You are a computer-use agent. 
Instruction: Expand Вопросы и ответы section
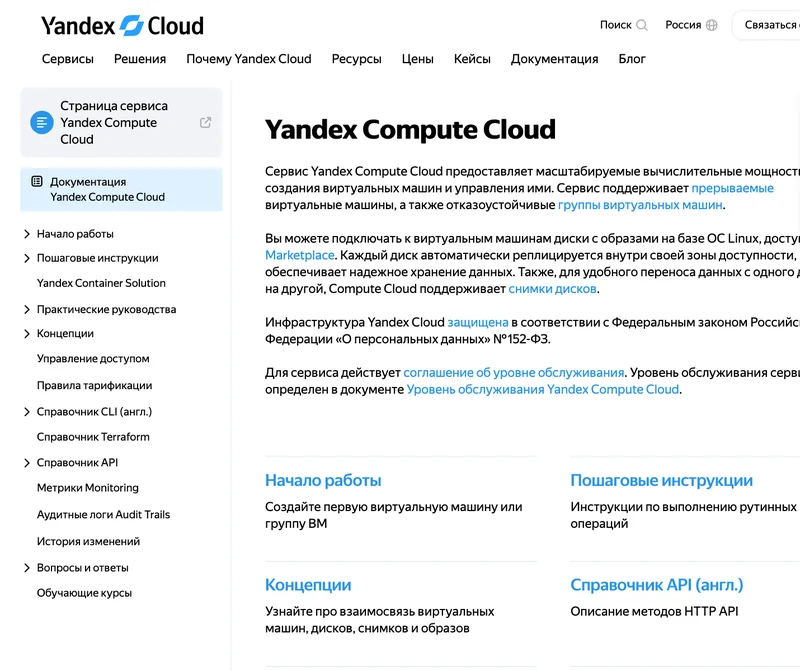click(x=27, y=568)
